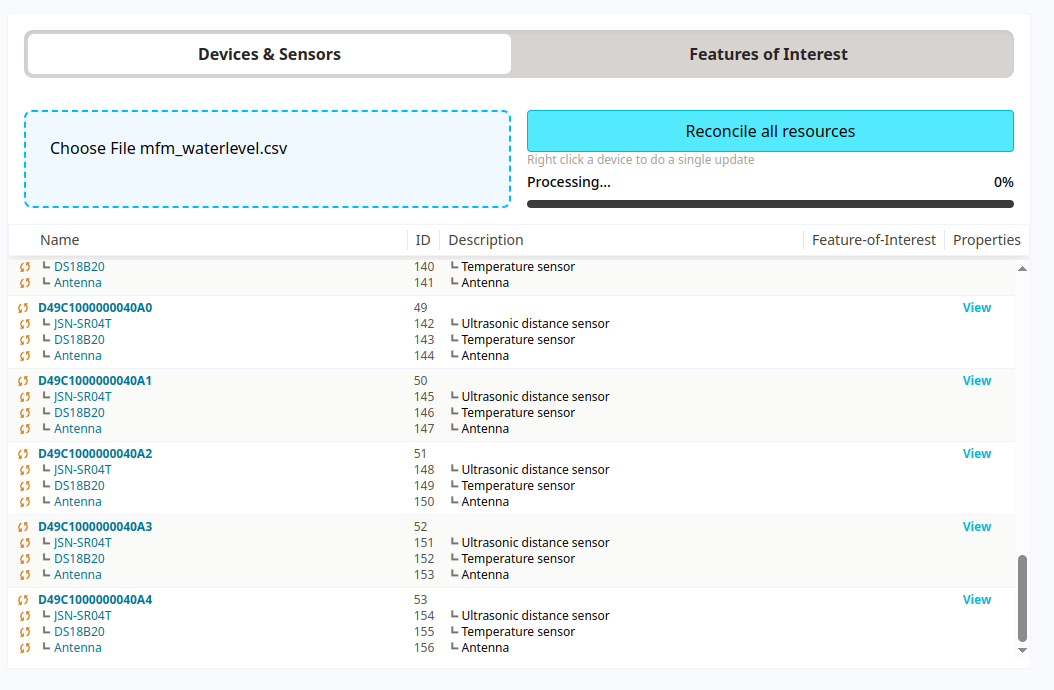Click the sync icon beside device D49C1000000040A4
The height and width of the screenshot is (690, 1054).
(x=24, y=600)
